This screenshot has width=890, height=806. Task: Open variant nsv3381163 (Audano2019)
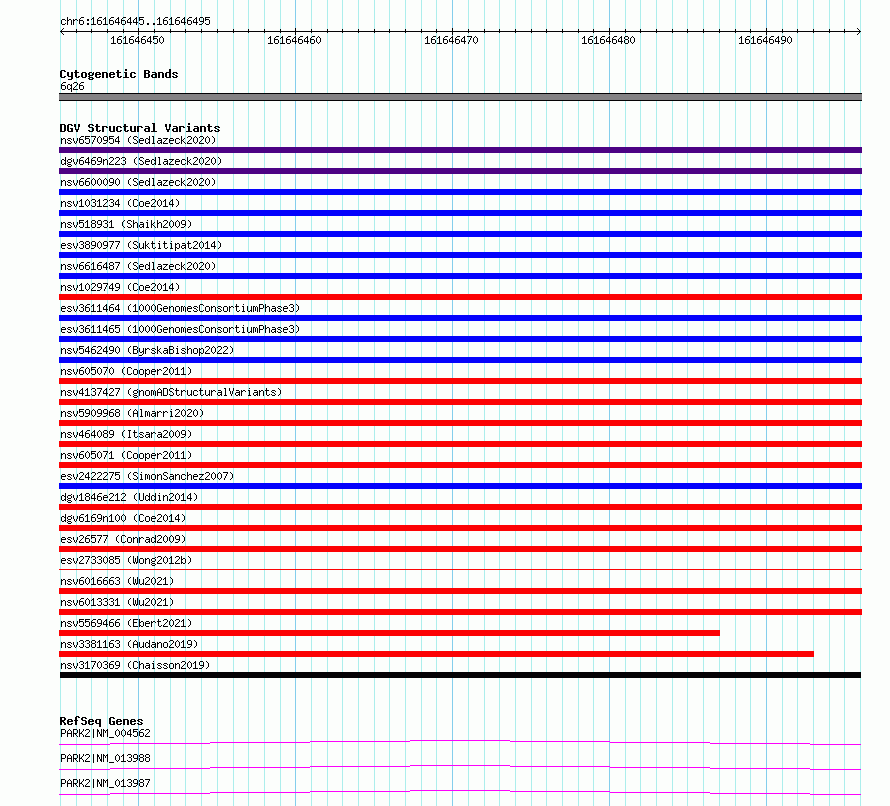129,644
